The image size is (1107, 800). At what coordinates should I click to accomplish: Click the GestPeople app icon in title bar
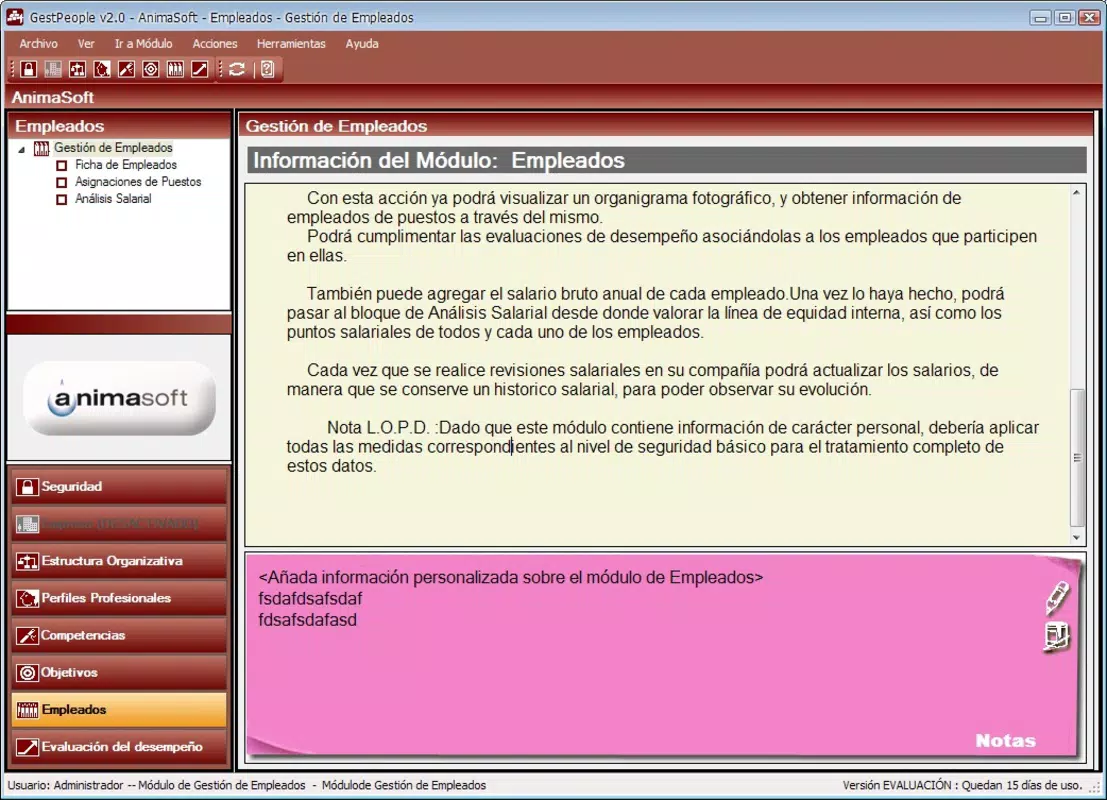coord(15,17)
